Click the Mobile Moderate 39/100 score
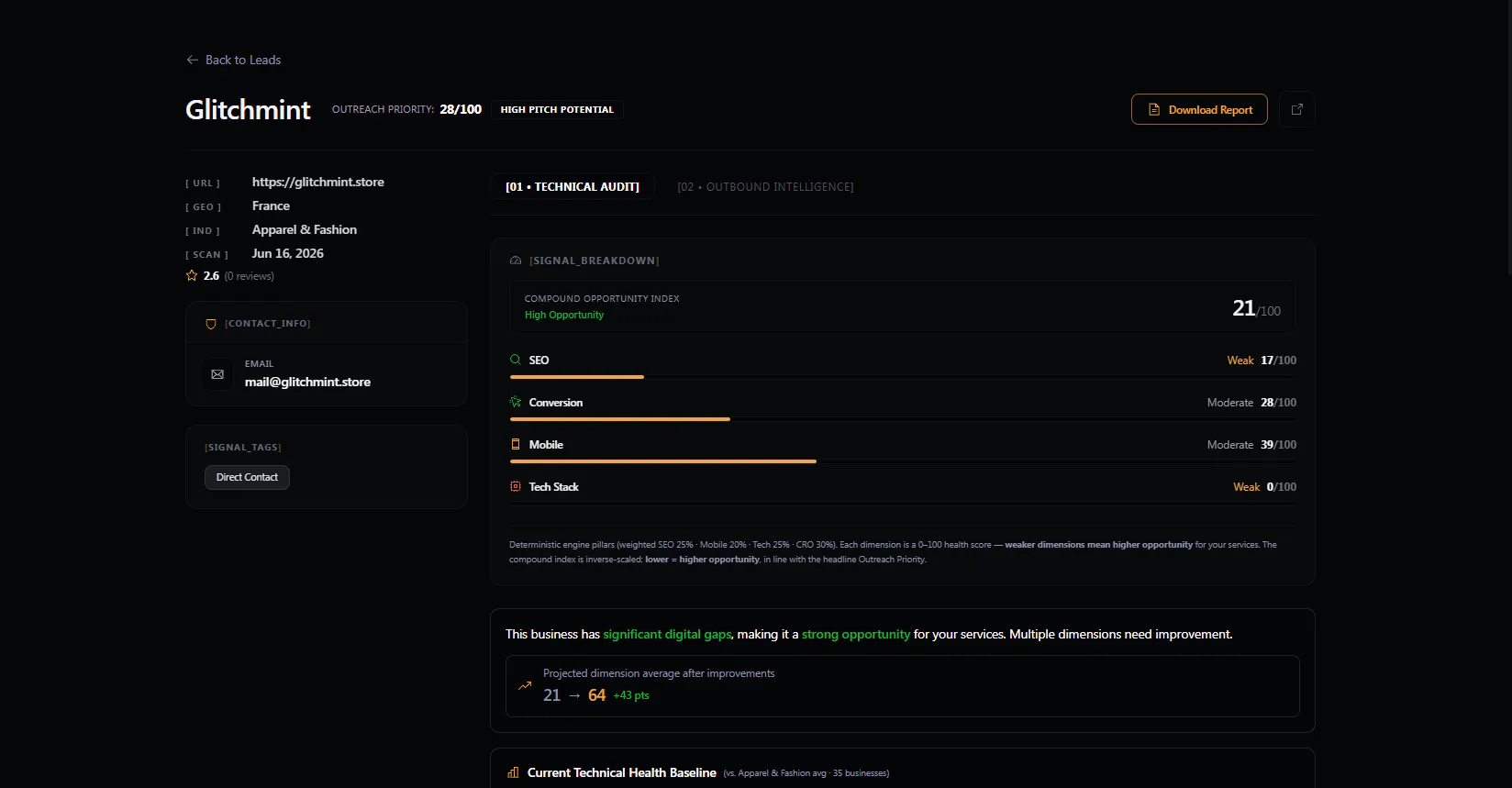Viewport: 1512px width, 788px height. coord(1251,445)
